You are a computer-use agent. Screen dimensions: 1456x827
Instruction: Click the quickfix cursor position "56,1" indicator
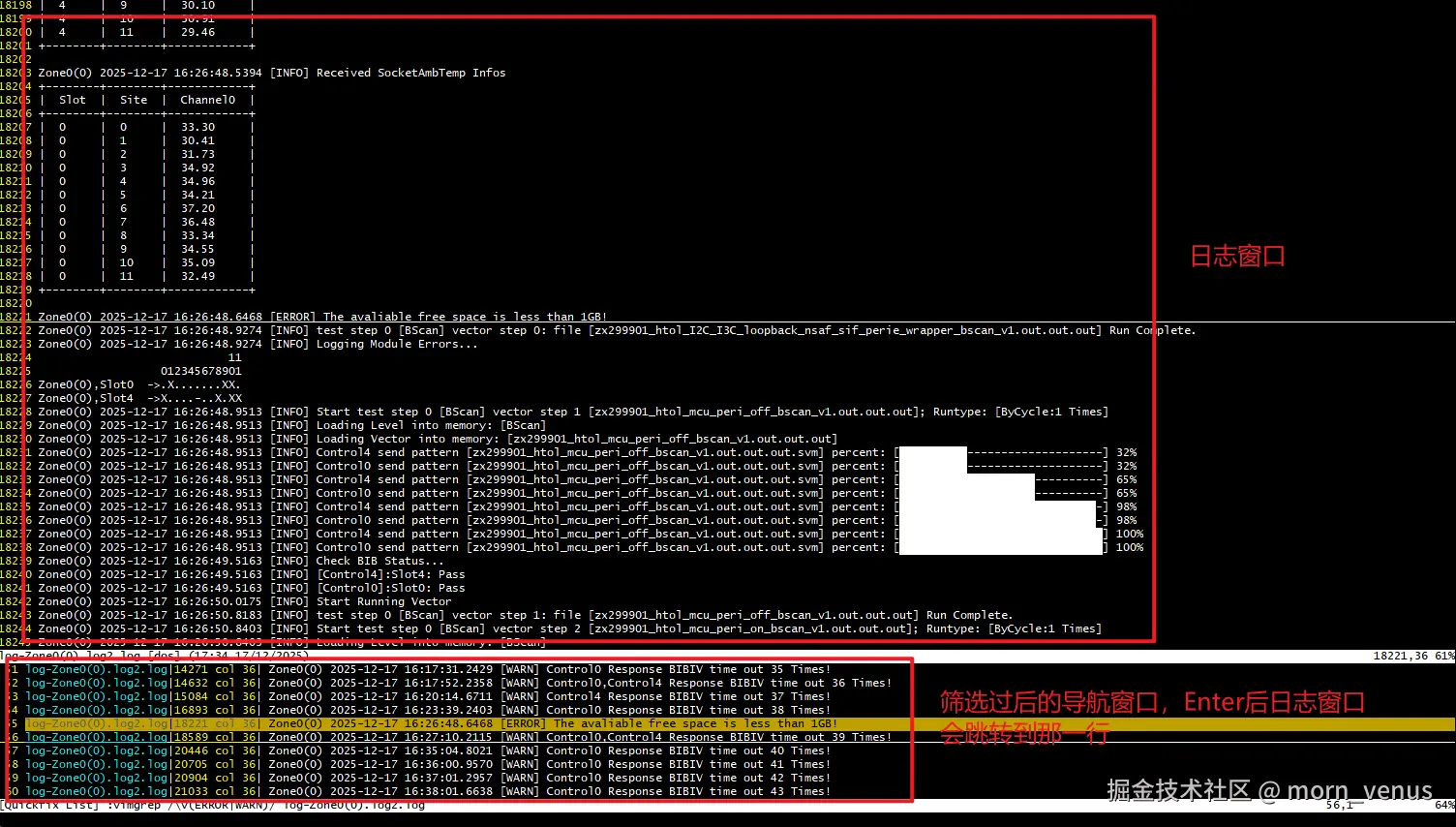coord(1339,805)
